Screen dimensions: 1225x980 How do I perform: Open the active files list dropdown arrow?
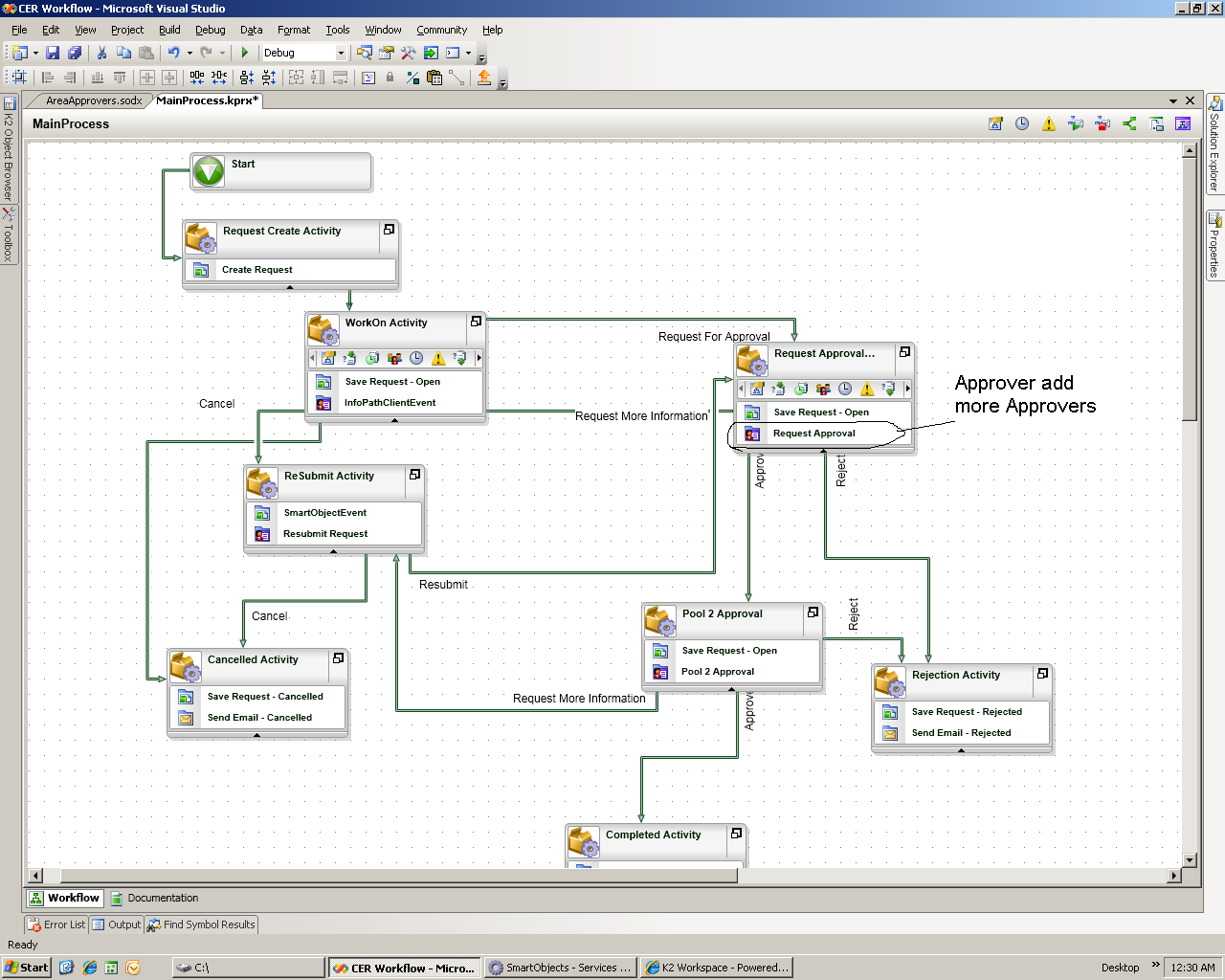pos(1173,100)
